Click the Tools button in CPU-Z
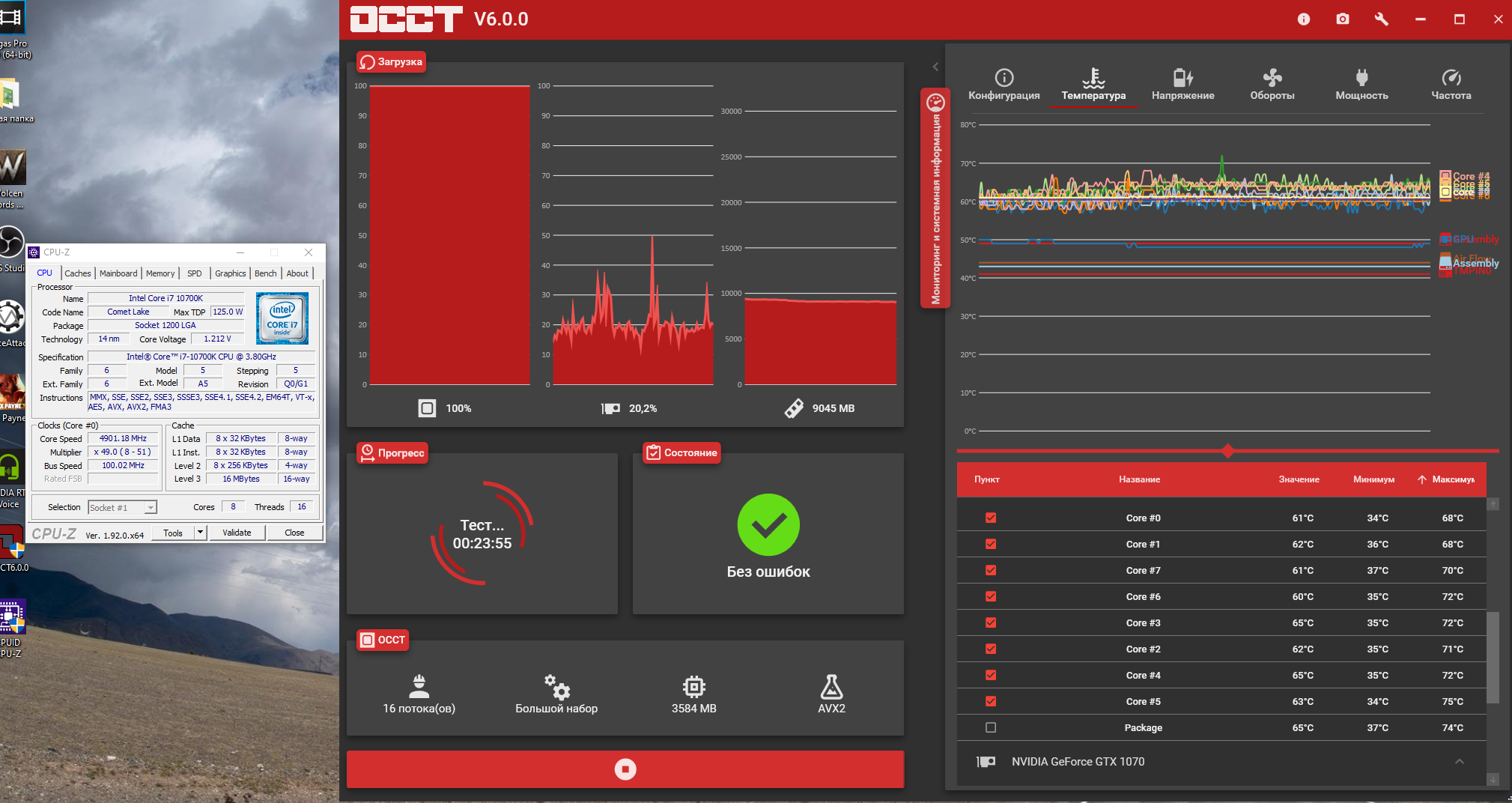 173,533
